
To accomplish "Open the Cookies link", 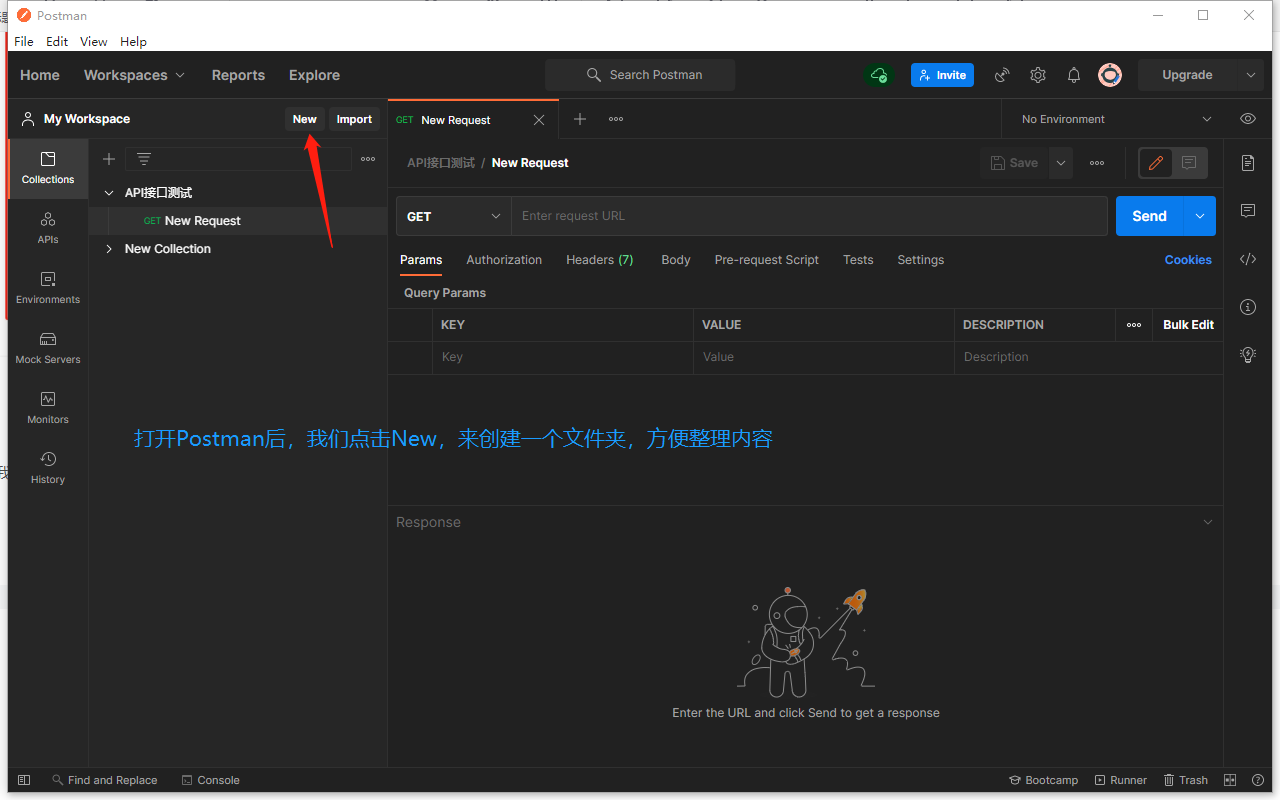I will (x=1188, y=260).
